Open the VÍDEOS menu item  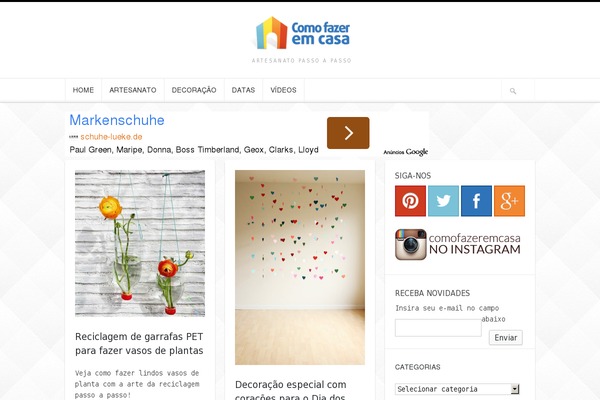pyautogui.click(x=283, y=90)
